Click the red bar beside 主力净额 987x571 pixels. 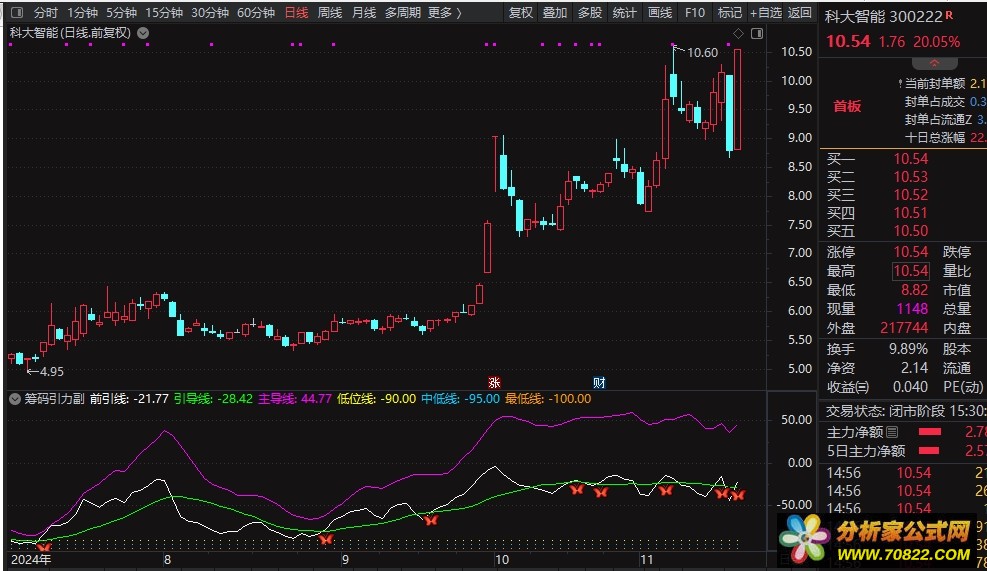tap(930, 432)
